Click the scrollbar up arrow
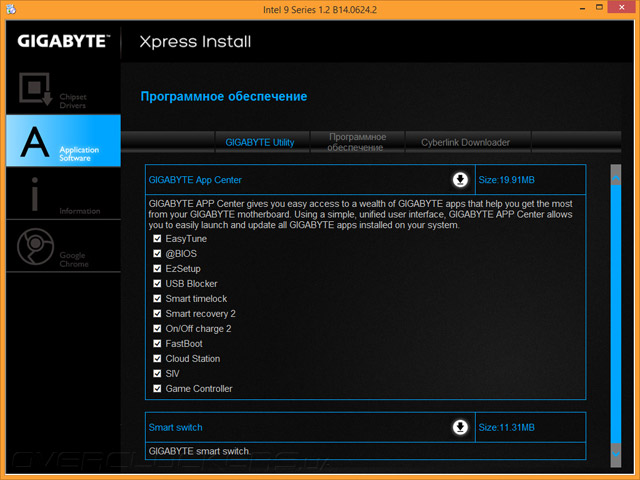 [616, 179]
